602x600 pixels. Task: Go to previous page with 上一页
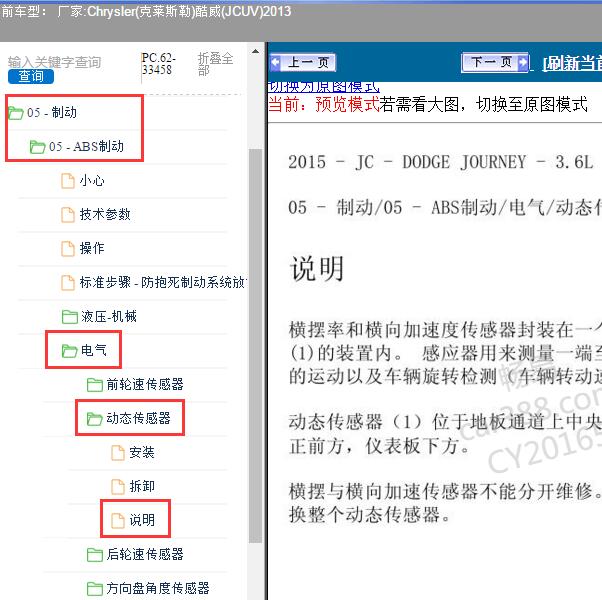[303, 62]
